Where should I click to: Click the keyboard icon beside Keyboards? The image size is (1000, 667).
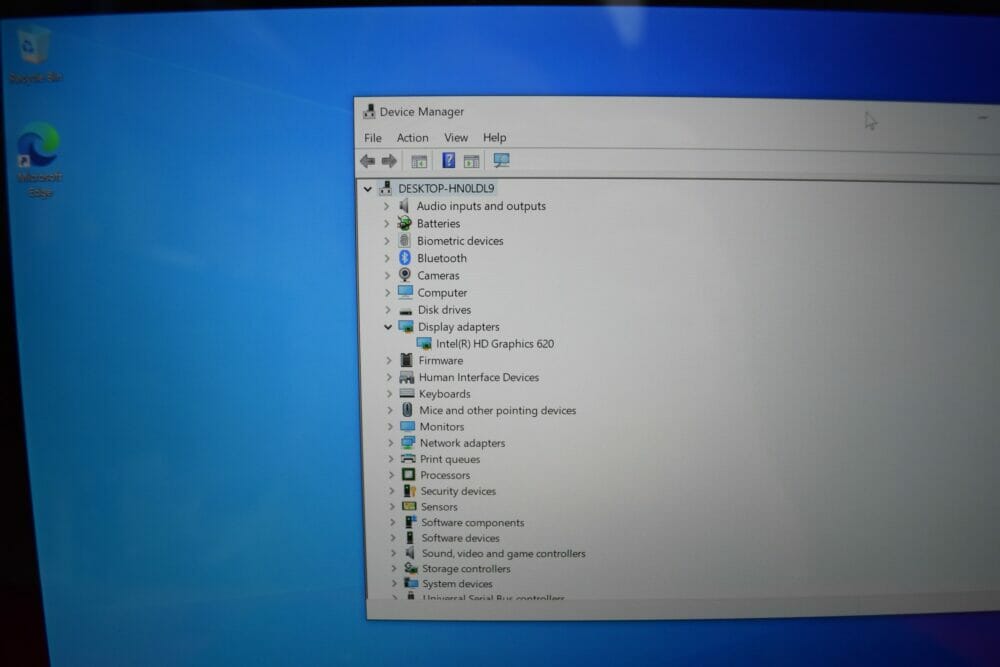407,393
